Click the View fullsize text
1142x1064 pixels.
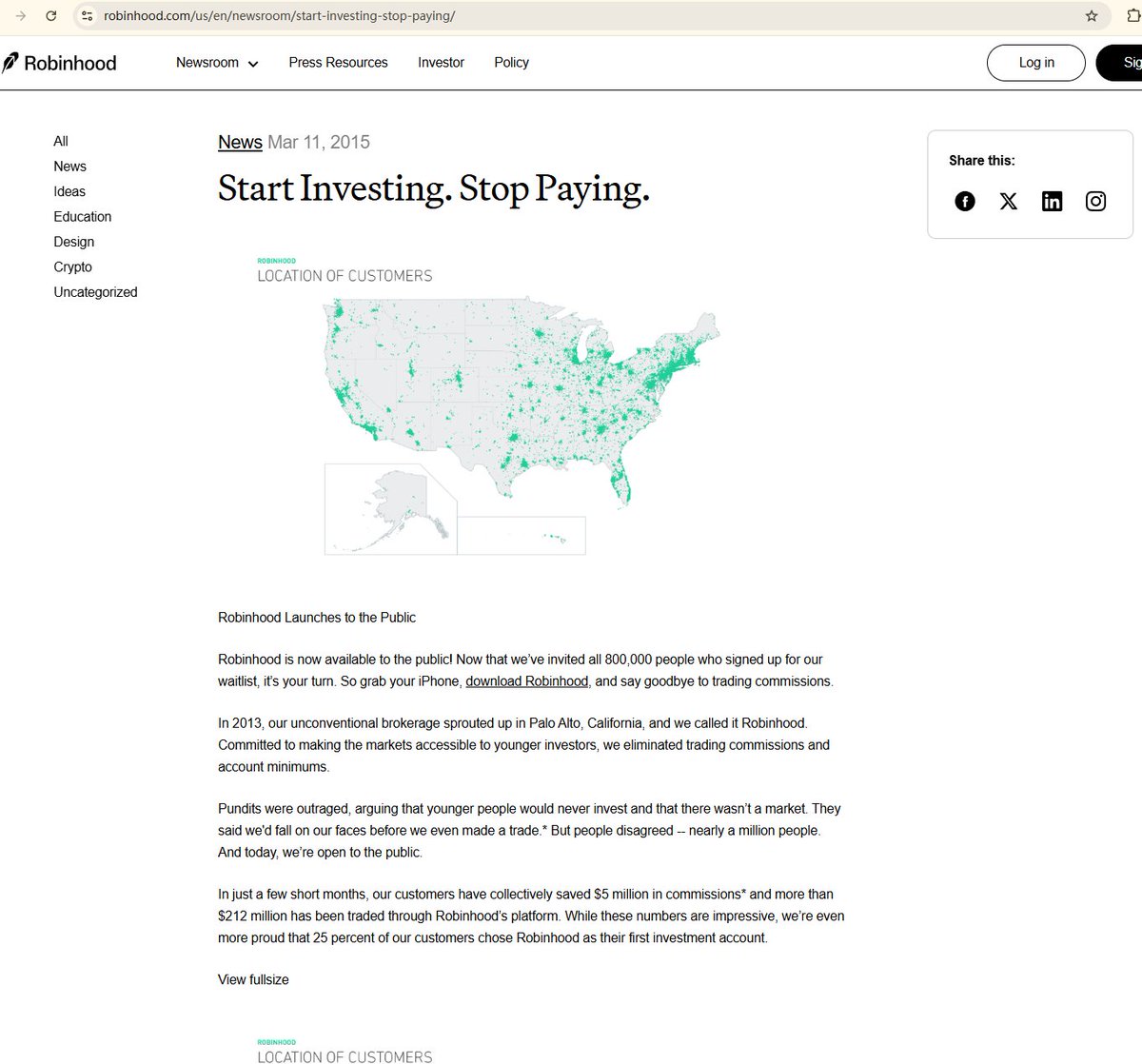pyautogui.click(x=253, y=979)
